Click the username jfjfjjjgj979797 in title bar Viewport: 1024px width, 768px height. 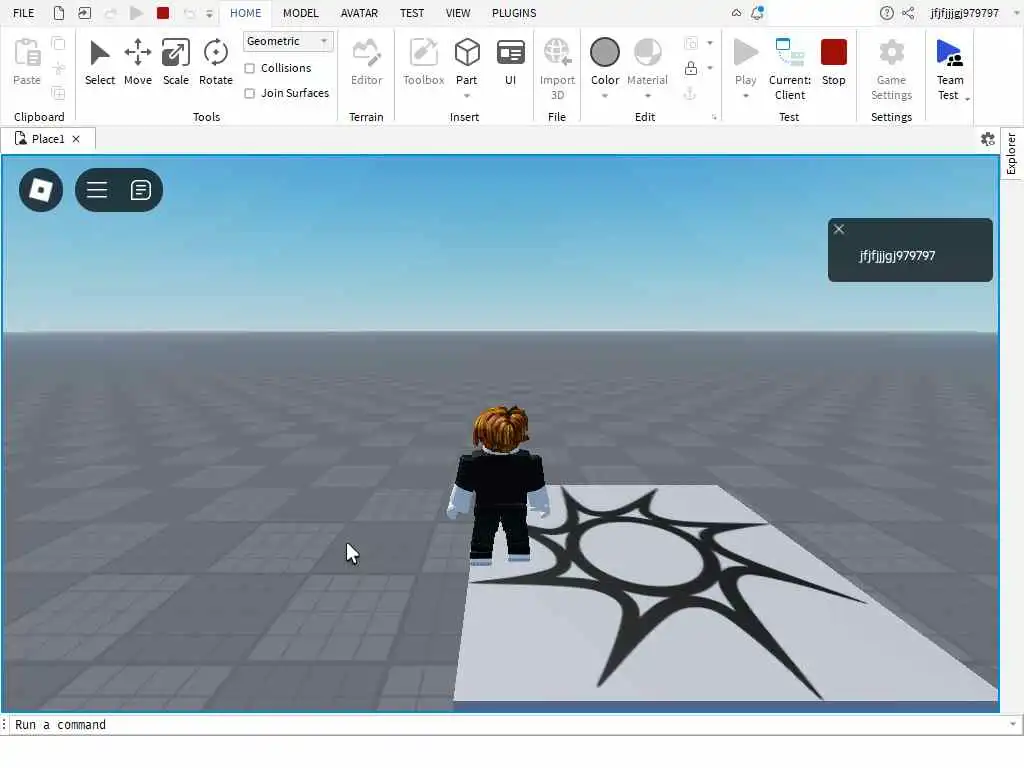(x=965, y=13)
